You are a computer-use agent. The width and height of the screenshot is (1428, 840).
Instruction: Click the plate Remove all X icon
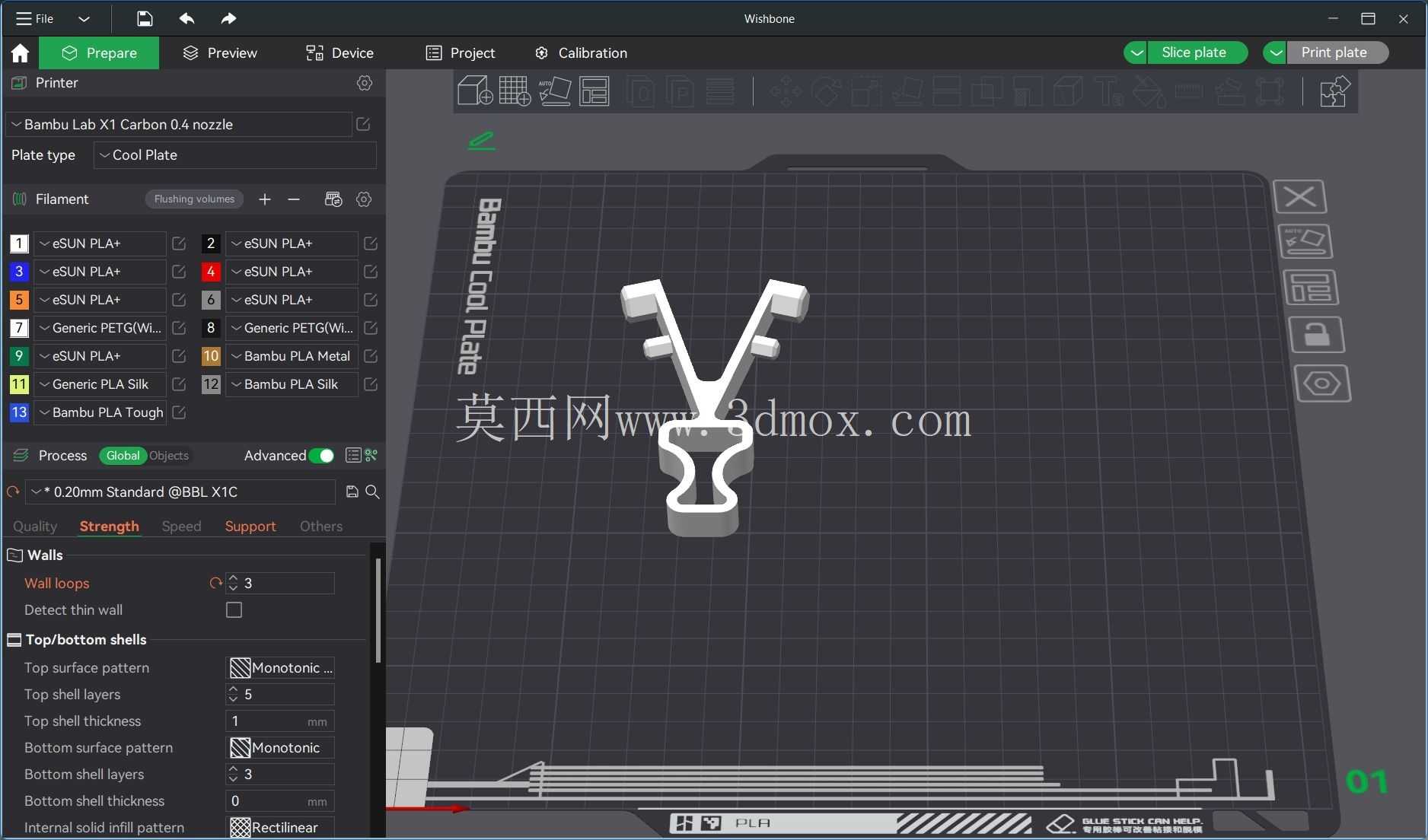click(x=1300, y=197)
